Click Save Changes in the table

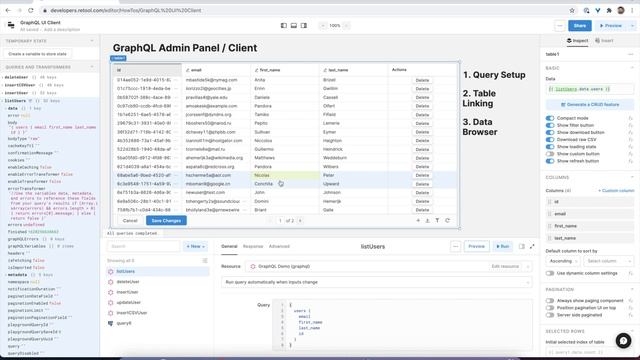coord(166,220)
